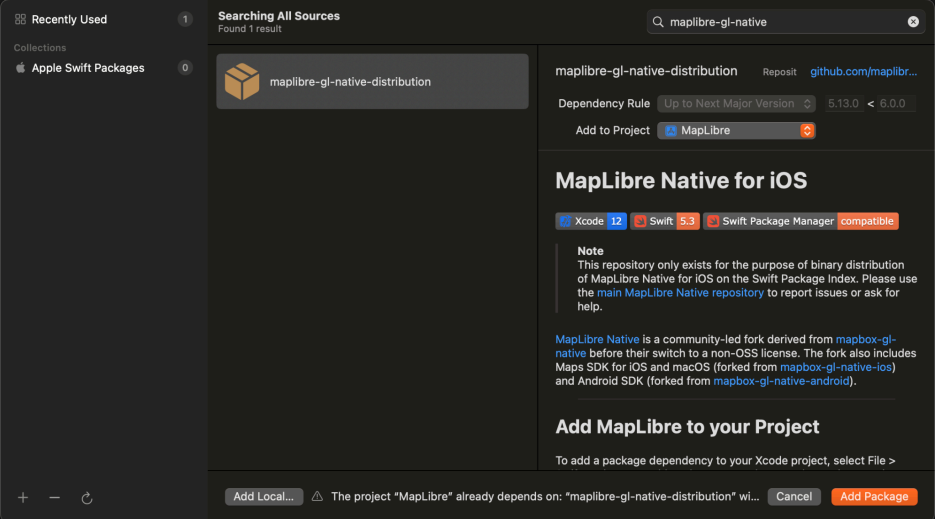The image size is (936, 519).
Task: Click the 5.13.0 minimum version field
Action: tap(843, 103)
